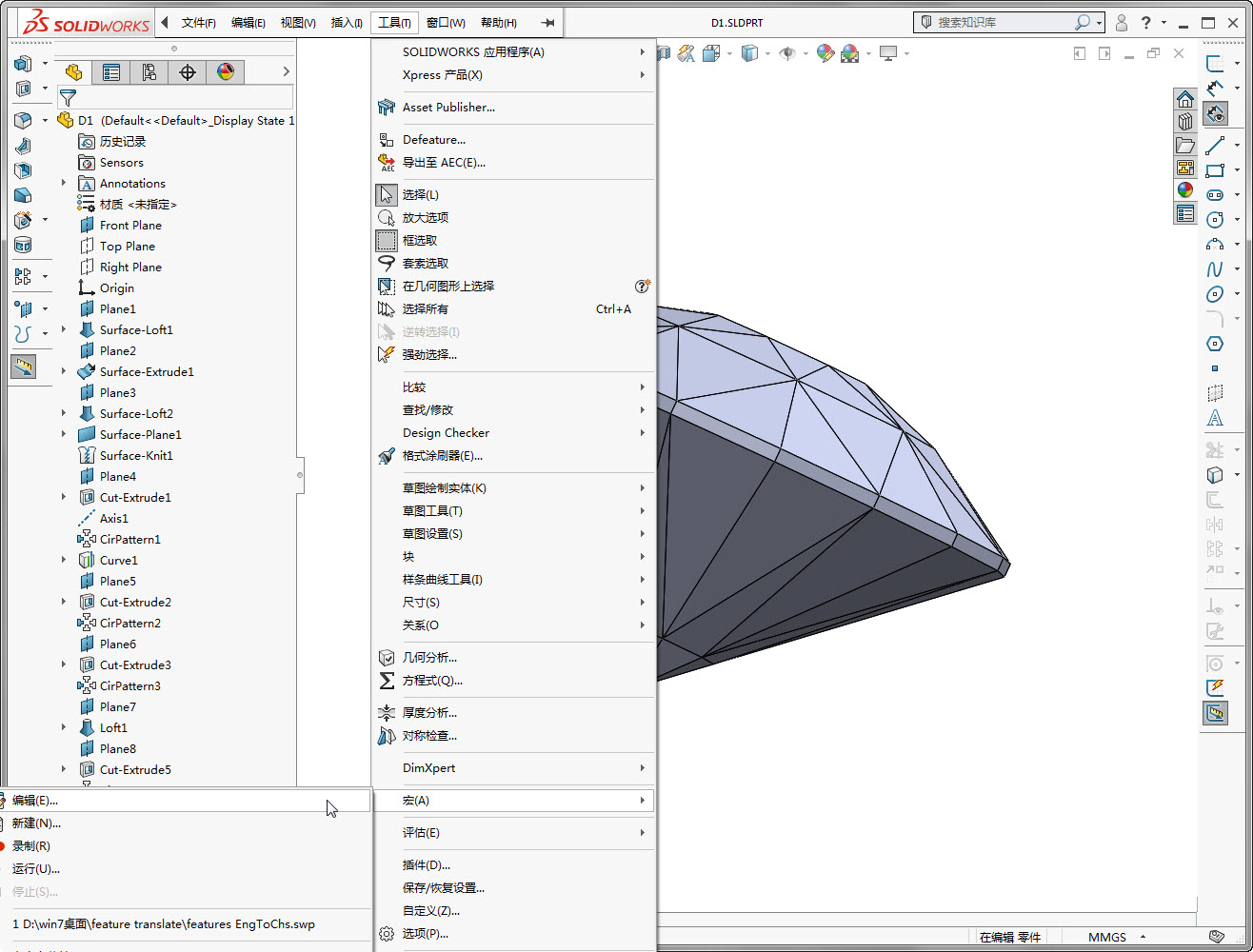Open the 插入(I) menu

point(346,23)
